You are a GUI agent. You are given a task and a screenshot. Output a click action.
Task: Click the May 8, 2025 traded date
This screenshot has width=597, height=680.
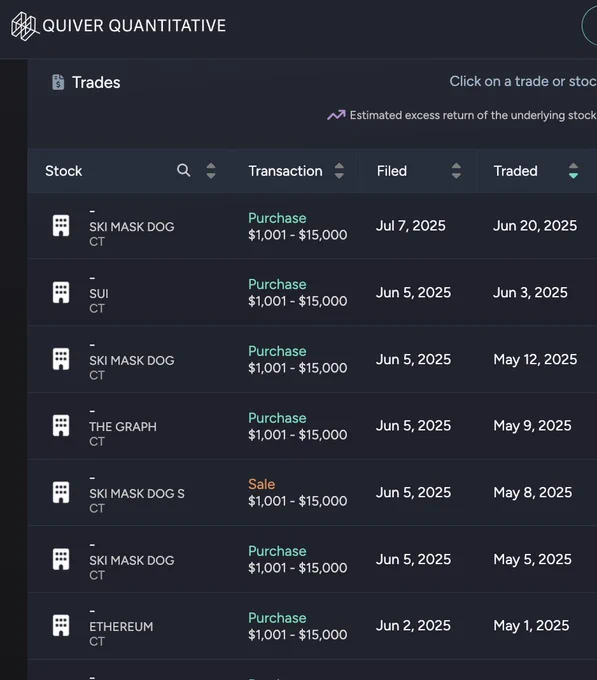click(533, 492)
